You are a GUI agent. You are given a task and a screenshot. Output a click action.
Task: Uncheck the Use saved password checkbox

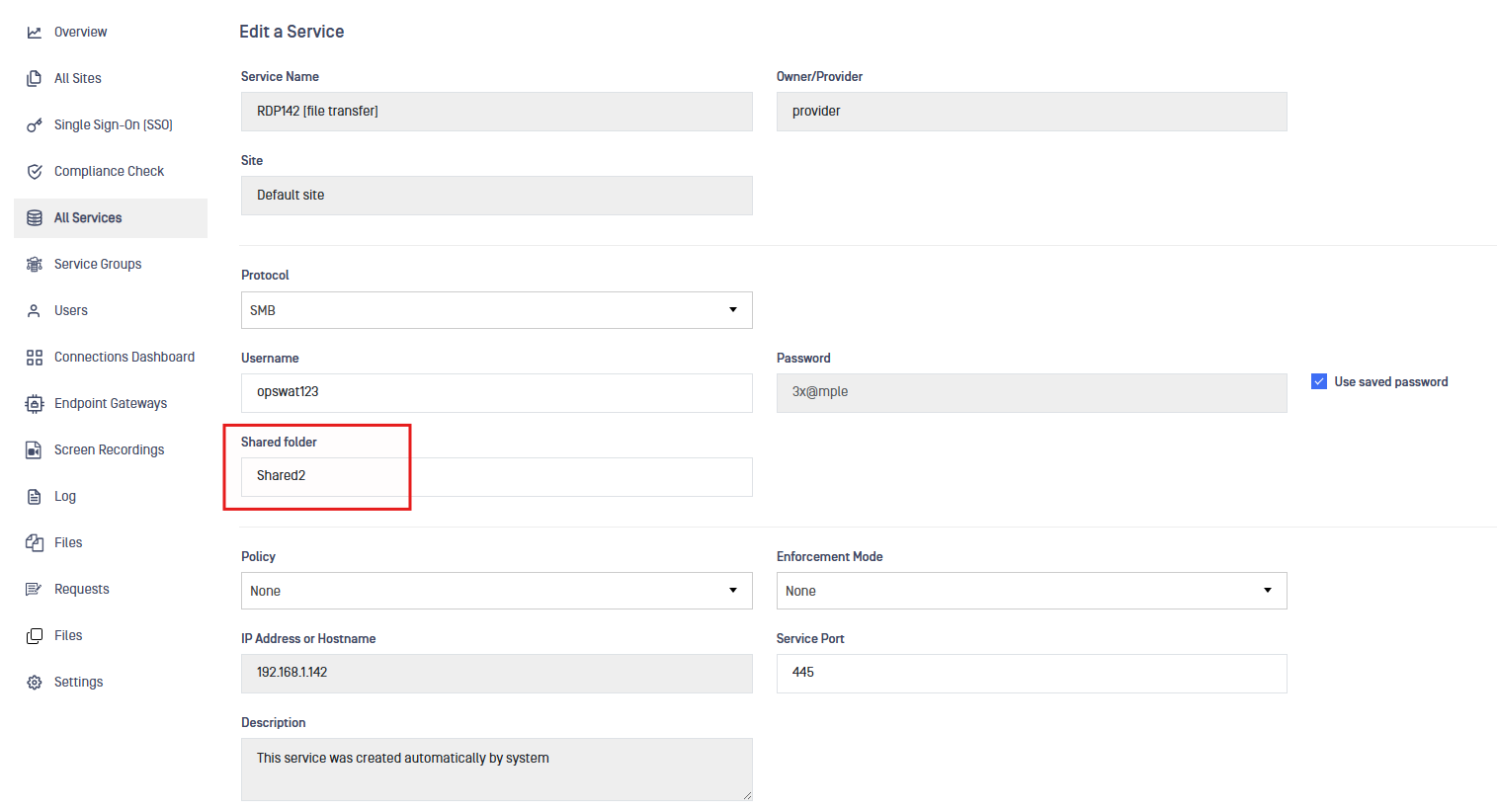pos(1319,381)
